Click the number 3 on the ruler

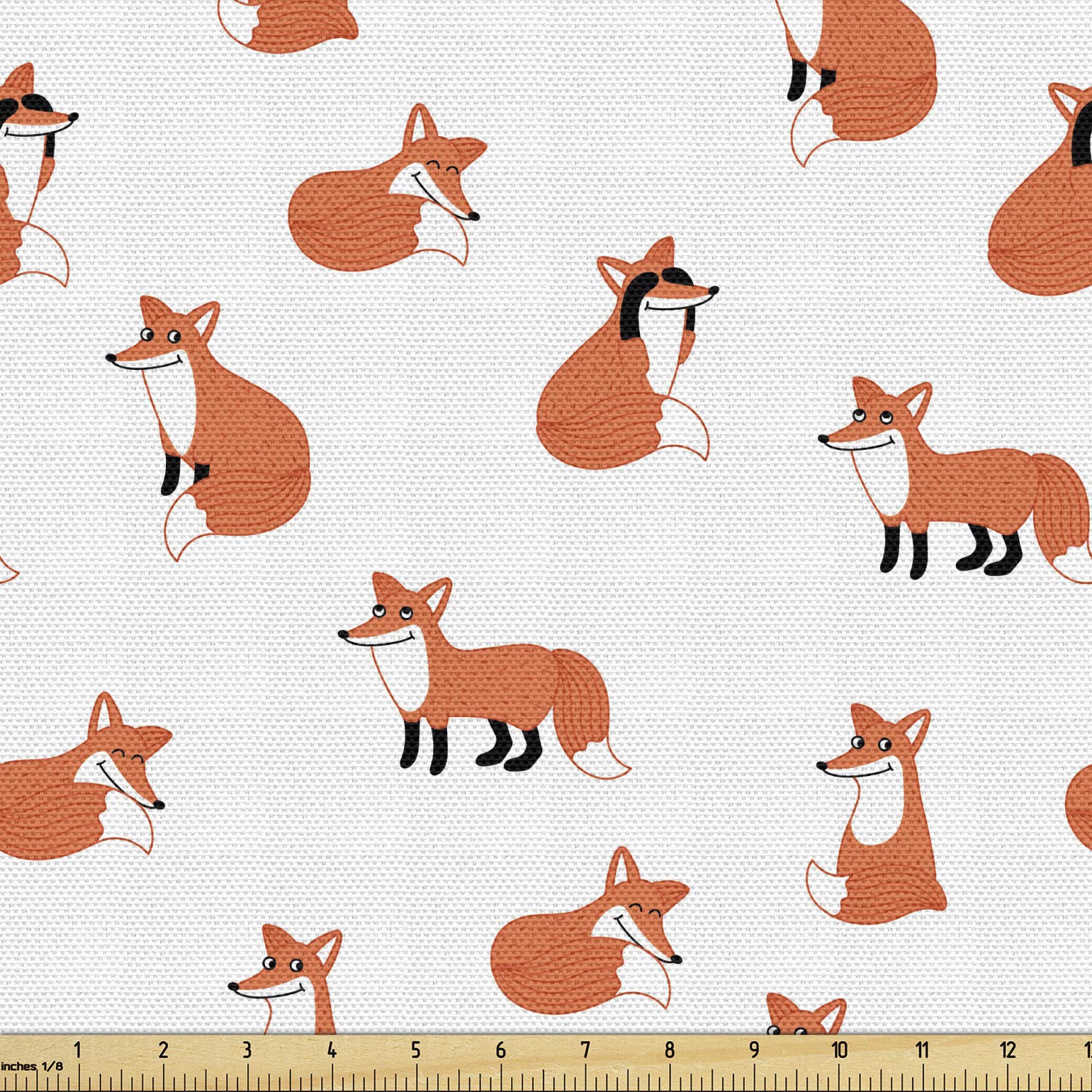[x=247, y=1050]
